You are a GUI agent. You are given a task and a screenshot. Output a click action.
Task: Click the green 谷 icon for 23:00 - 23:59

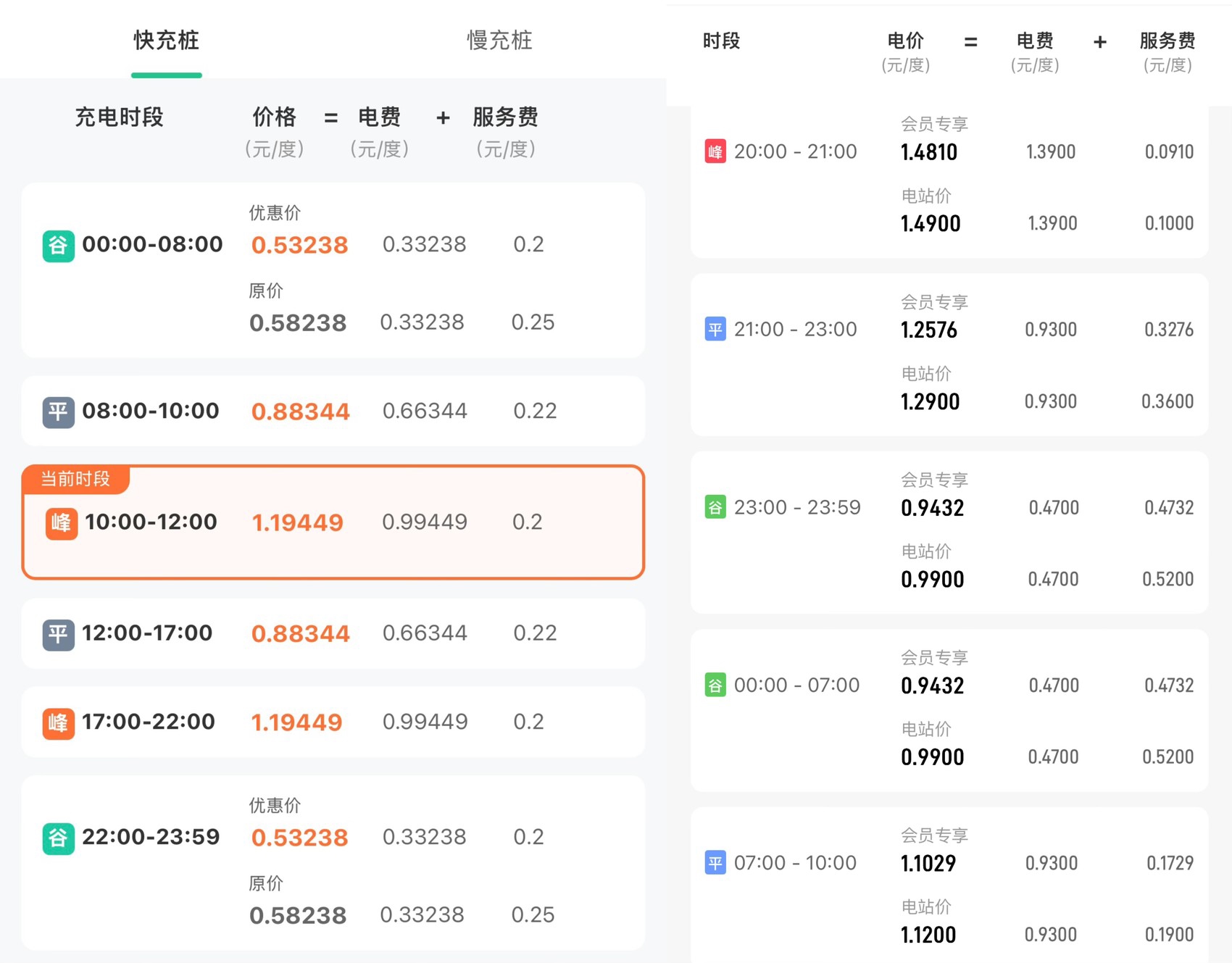click(x=715, y=507)
